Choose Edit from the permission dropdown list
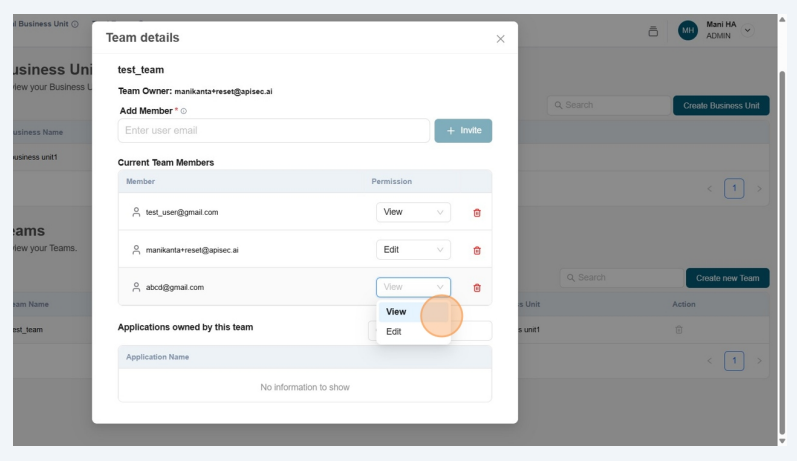This screenshot has width=797, height=461. point(395,332)
